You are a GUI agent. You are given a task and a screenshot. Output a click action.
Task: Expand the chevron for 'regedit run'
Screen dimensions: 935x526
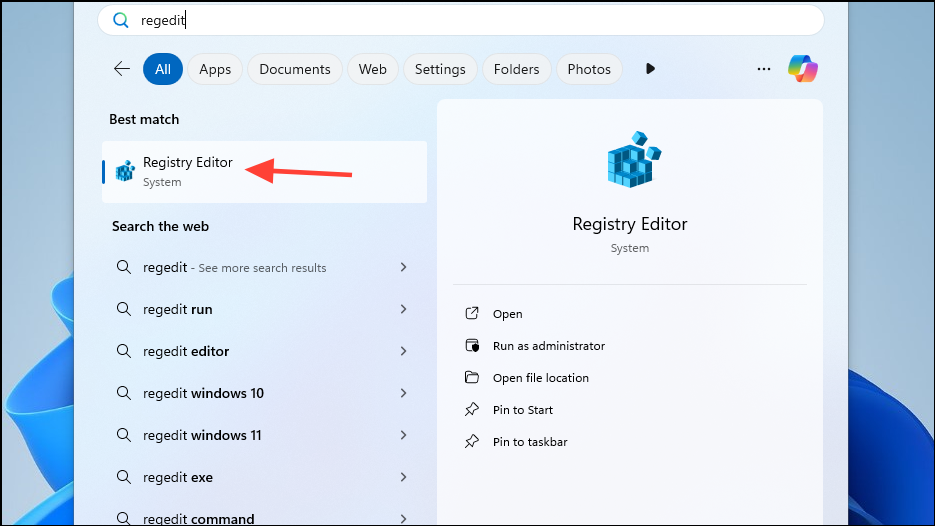point(404,309)
